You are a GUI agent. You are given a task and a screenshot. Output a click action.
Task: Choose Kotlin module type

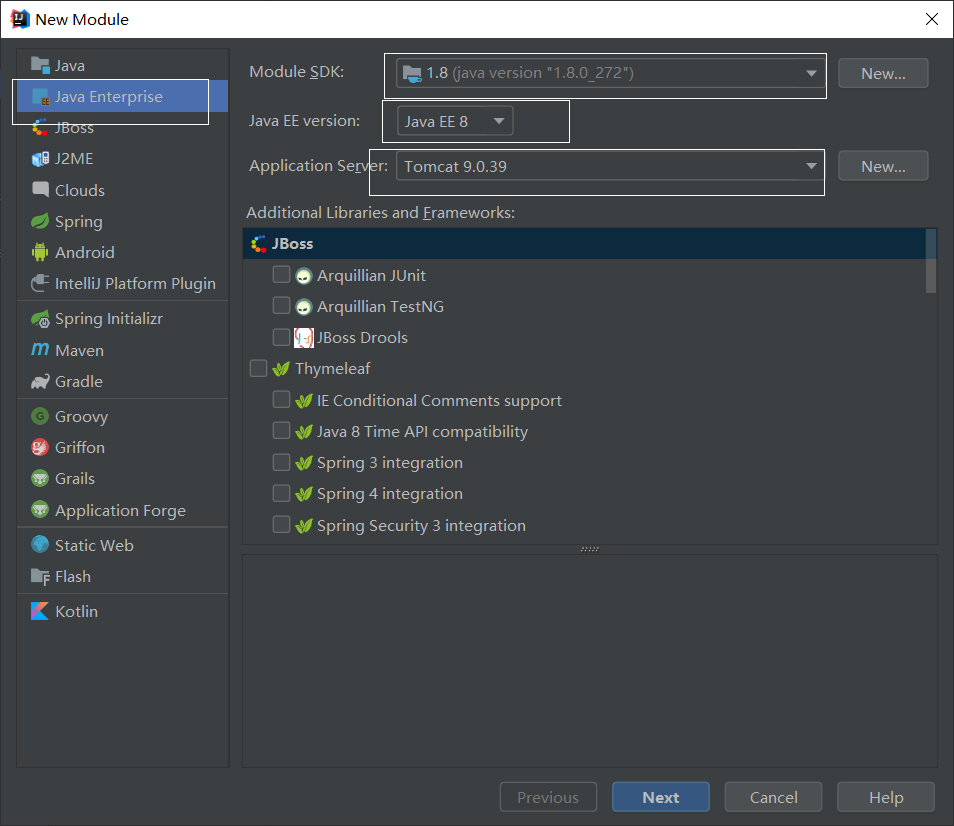point(122,611)
